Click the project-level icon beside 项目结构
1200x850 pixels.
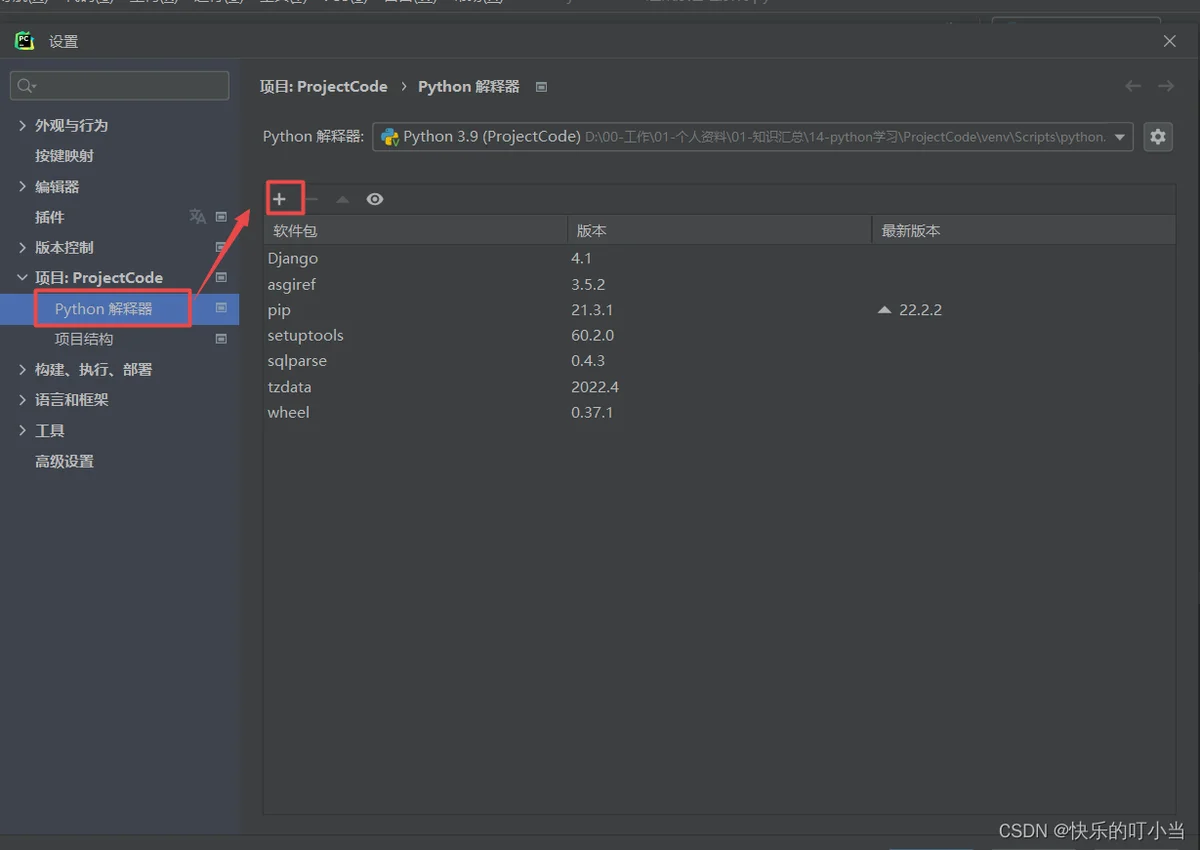click(x=221, y=339)
